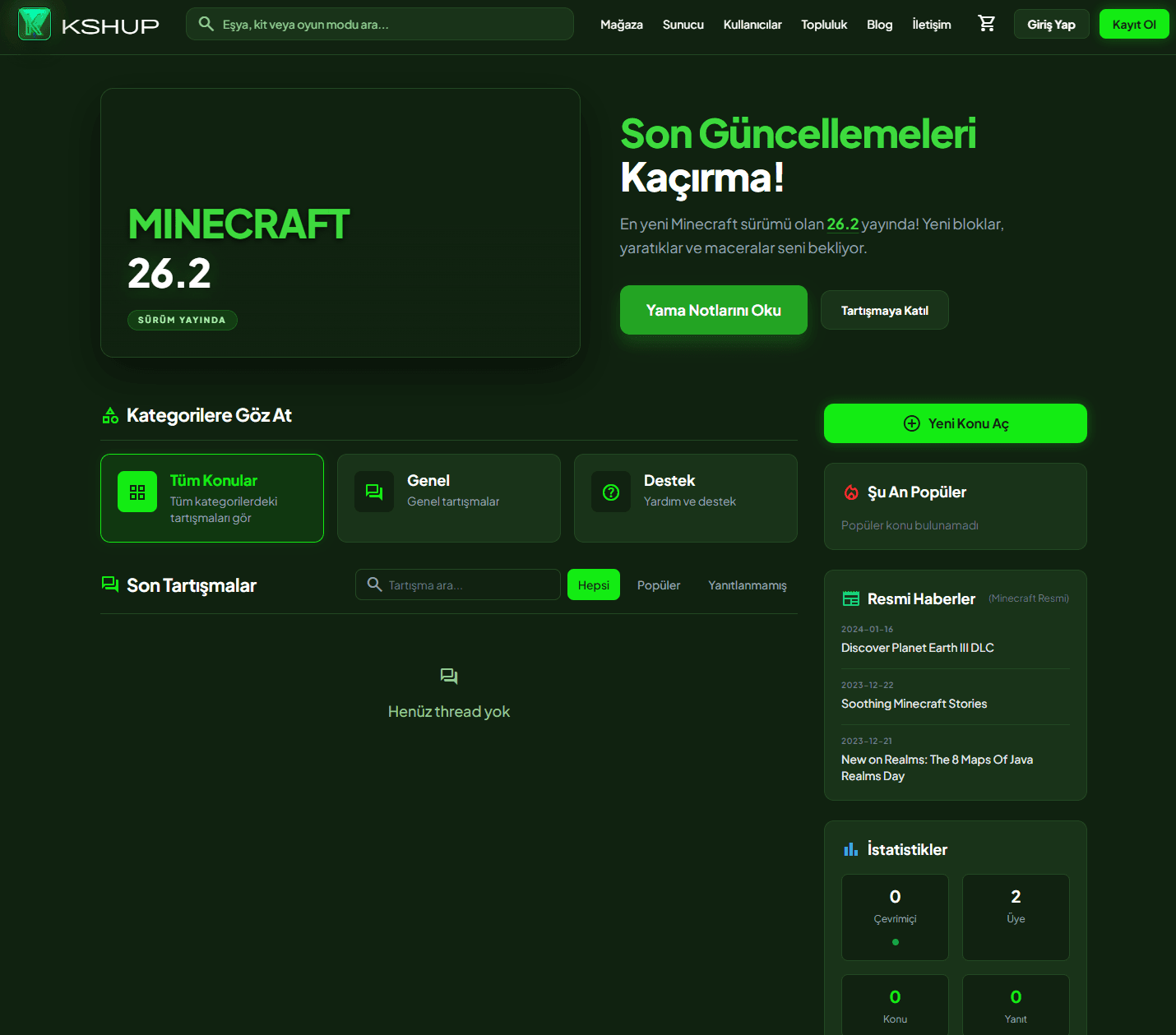Click the Popüler konu bulunamadı text
Image resolution: width=1176 pixels, height=1035 pixels.
(910, 525)
